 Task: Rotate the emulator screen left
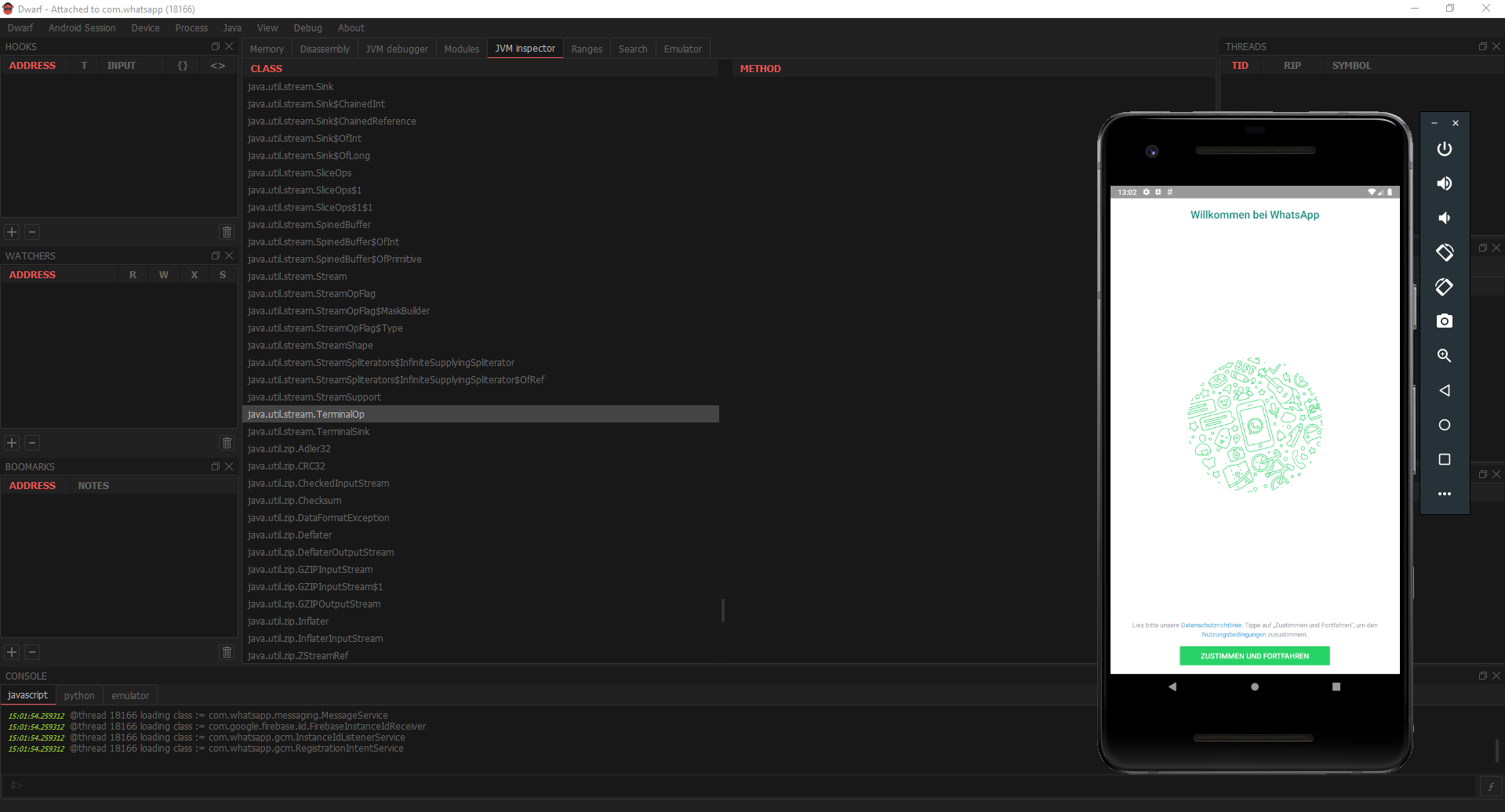(1444, 252)
